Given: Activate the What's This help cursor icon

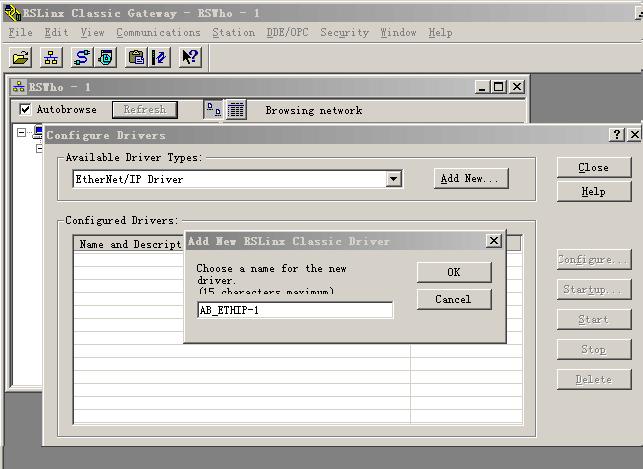Looking at the screenshot, I should [190, 57].
